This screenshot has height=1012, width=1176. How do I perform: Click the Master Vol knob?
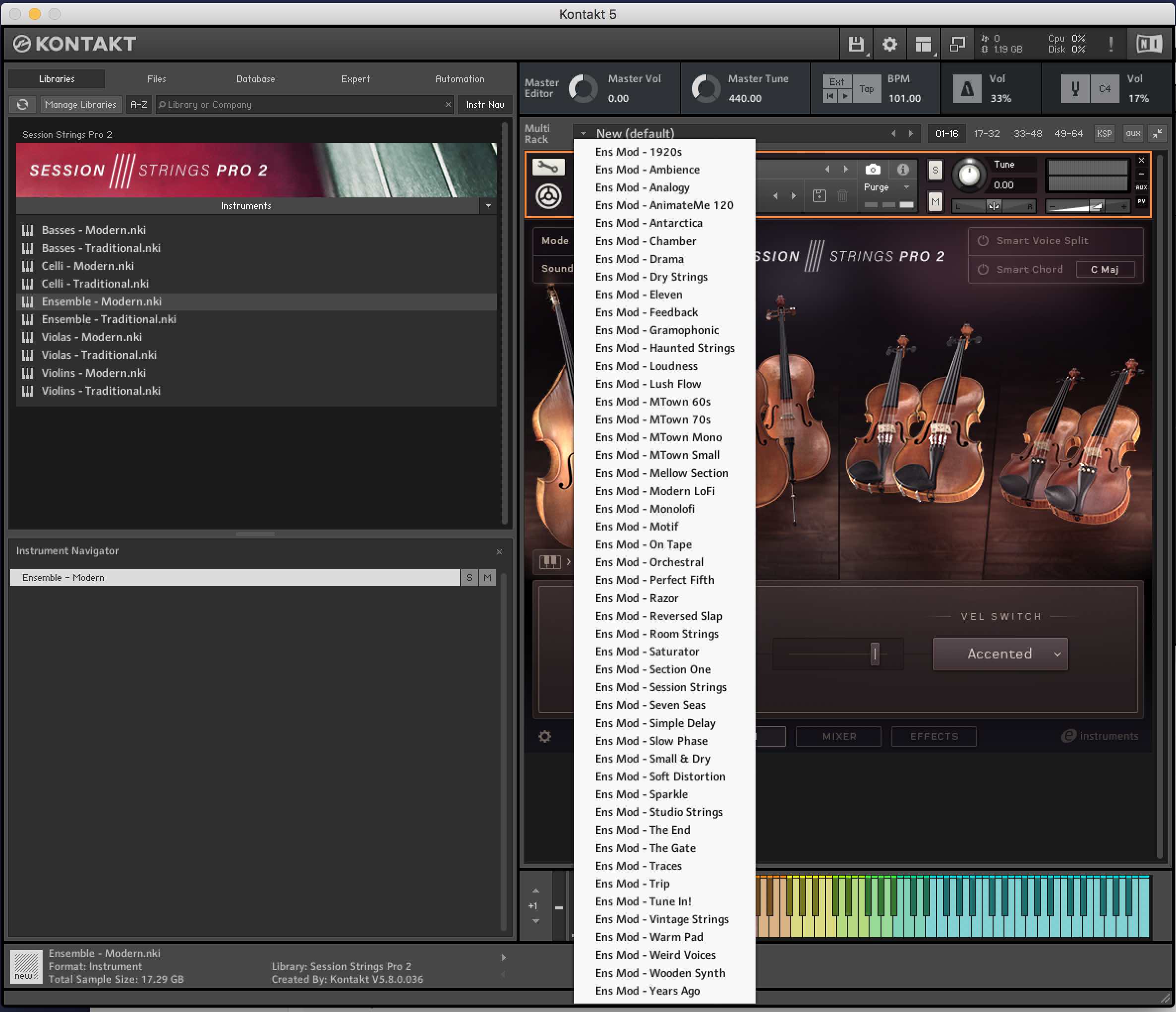point(584,89)
